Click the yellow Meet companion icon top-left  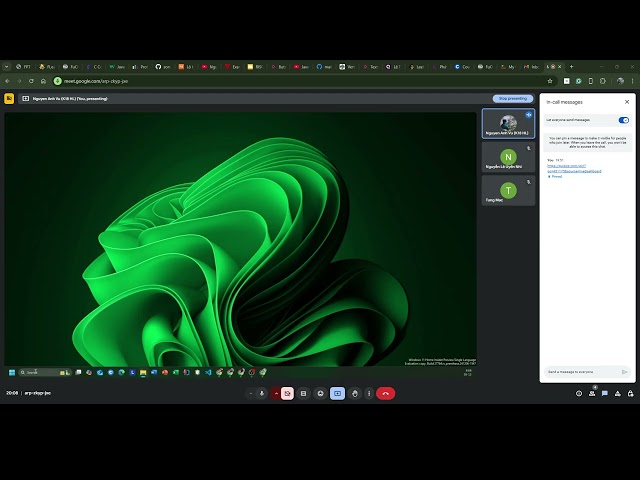9,98
